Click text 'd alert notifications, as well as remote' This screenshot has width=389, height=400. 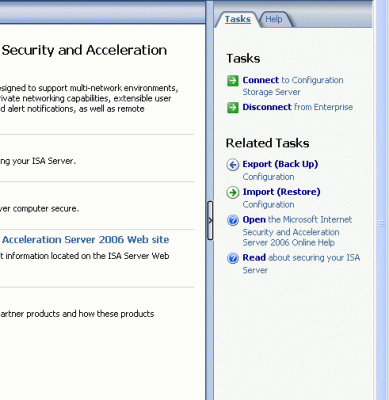pyautogui.click(x=72, y=109)
